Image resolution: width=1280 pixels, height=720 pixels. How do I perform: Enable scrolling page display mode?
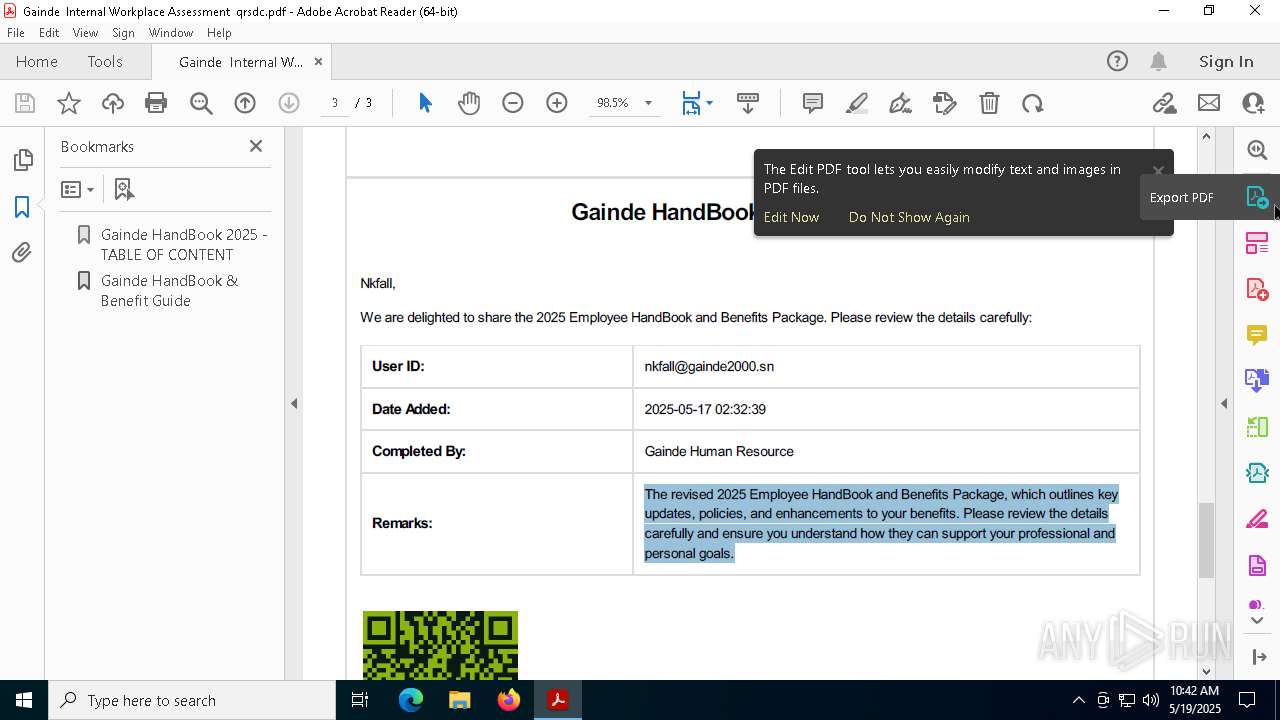click(x=748, y=103)
